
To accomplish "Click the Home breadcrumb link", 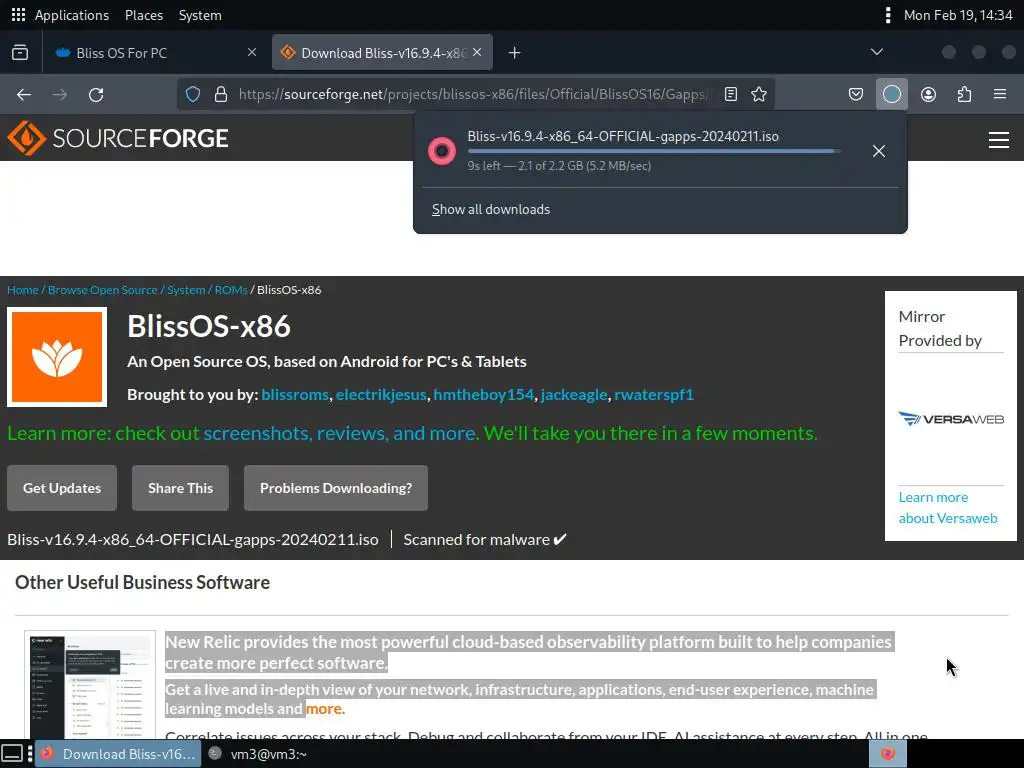I will 23,290.
